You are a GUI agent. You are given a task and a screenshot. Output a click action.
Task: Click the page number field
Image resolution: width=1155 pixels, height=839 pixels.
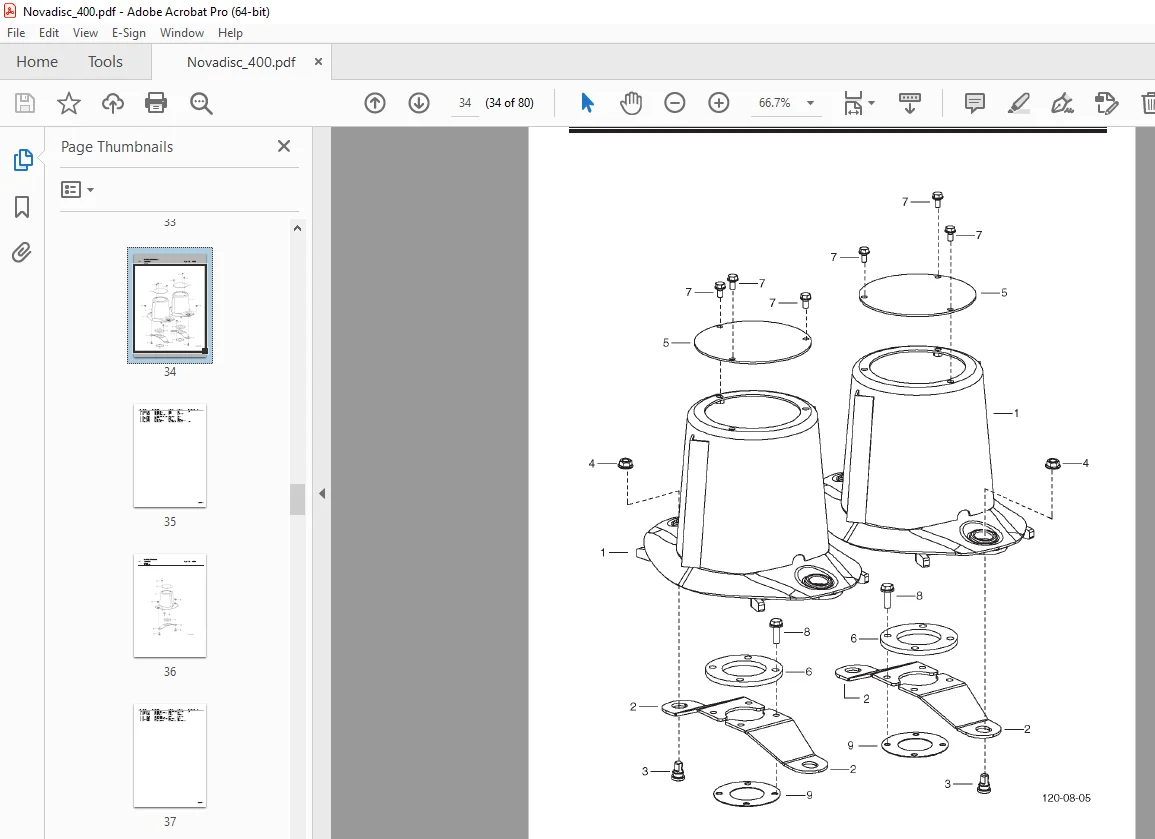[x=465, y=103]
